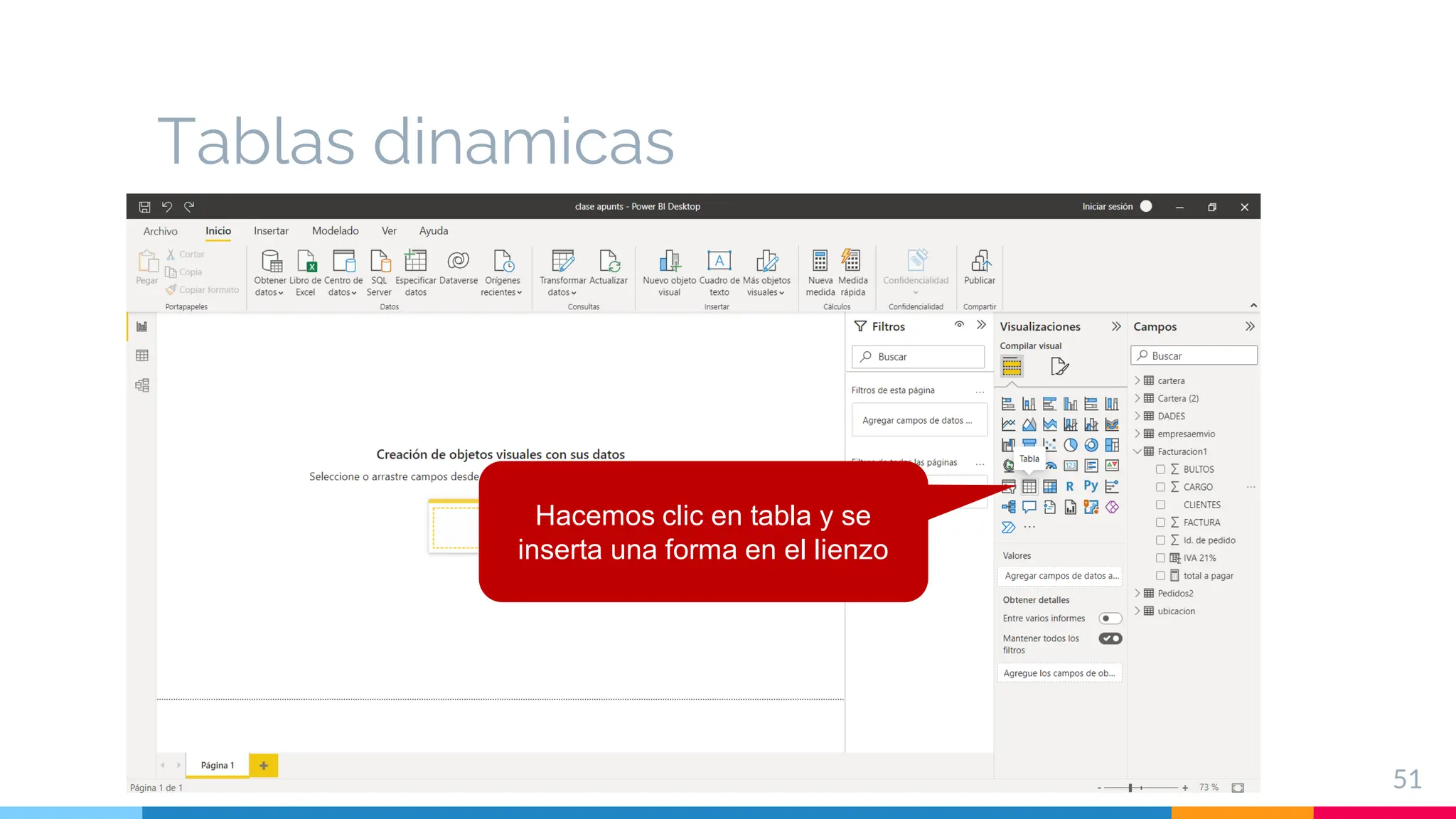The height and width of the screenshot is (819, 1456).
Task: Open the Archivo menu
Action: (x=161, y=231)
